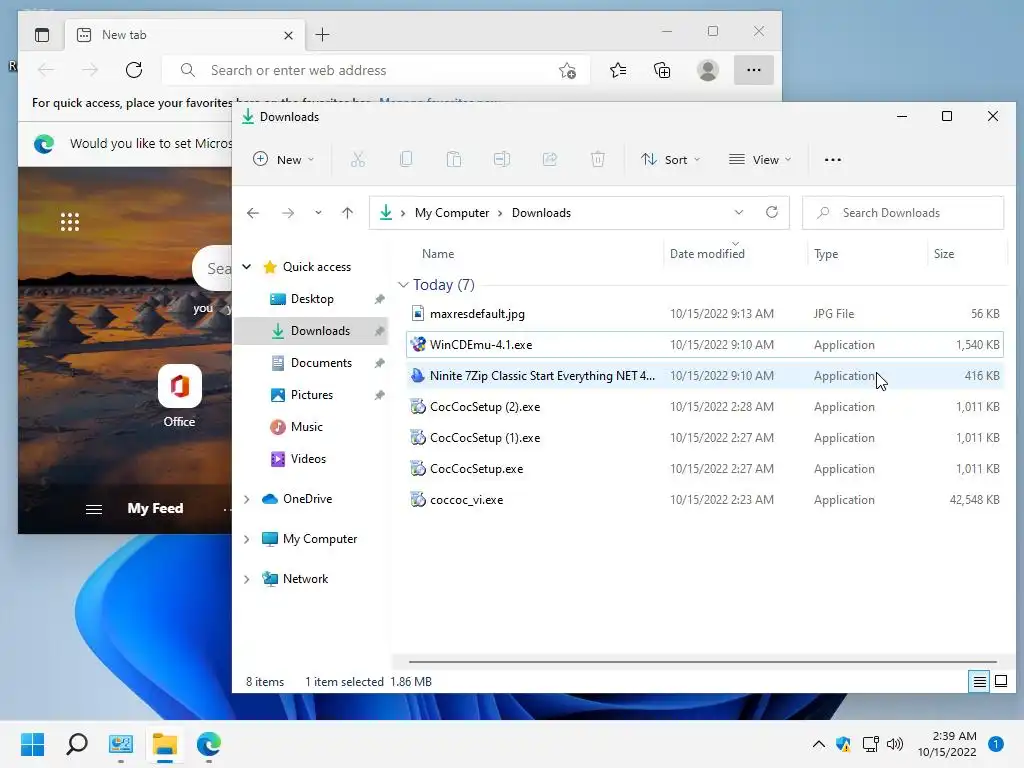This screenshot has height=768, width=1024.
Task: Open a new tab in Edge
Action: pyautogui.click(x=323, y=35)
